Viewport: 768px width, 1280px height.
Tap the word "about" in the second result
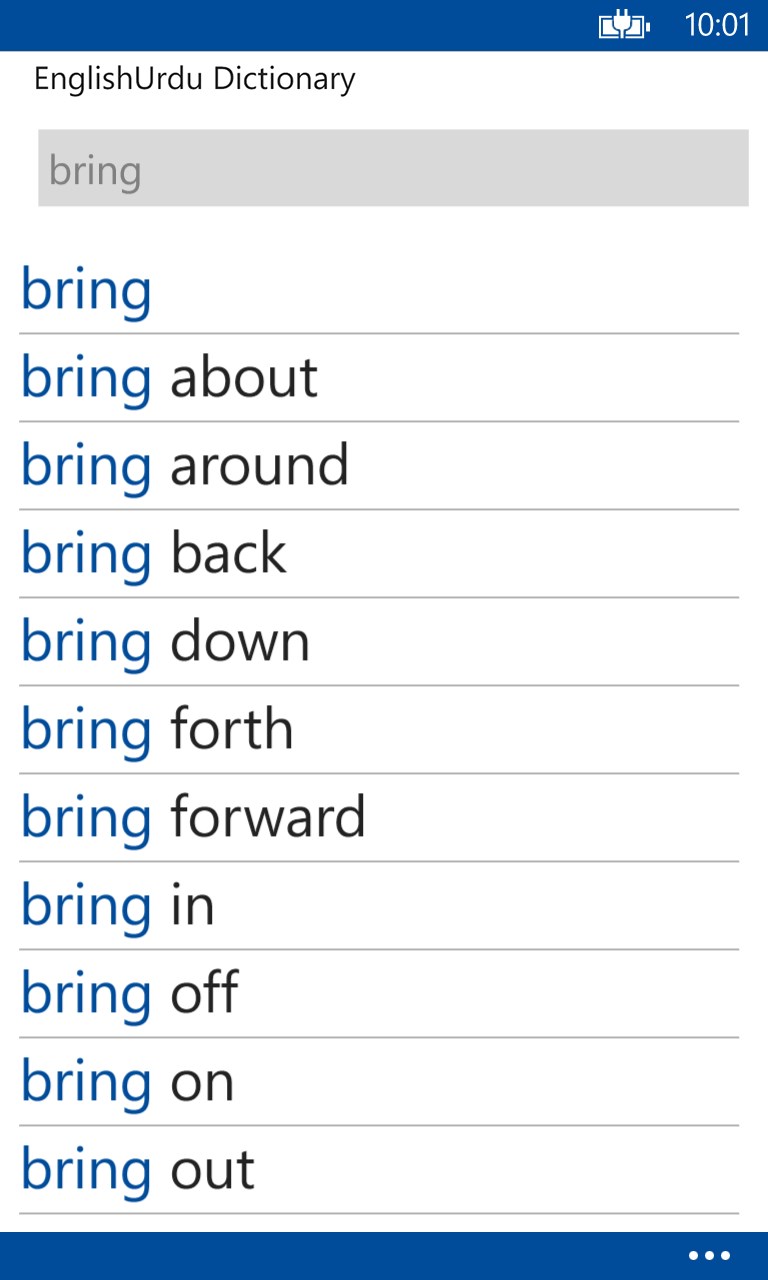pyautogui.click(x=244, y=378)
